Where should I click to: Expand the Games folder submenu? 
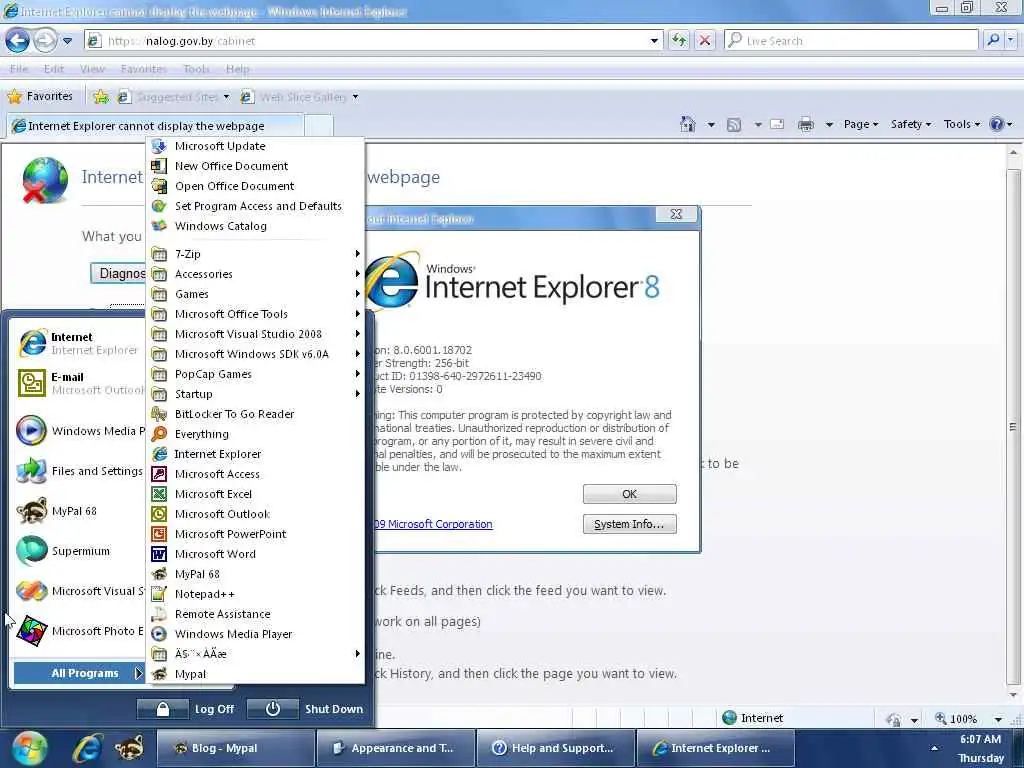pyautogui.click(x=255, y=294)
